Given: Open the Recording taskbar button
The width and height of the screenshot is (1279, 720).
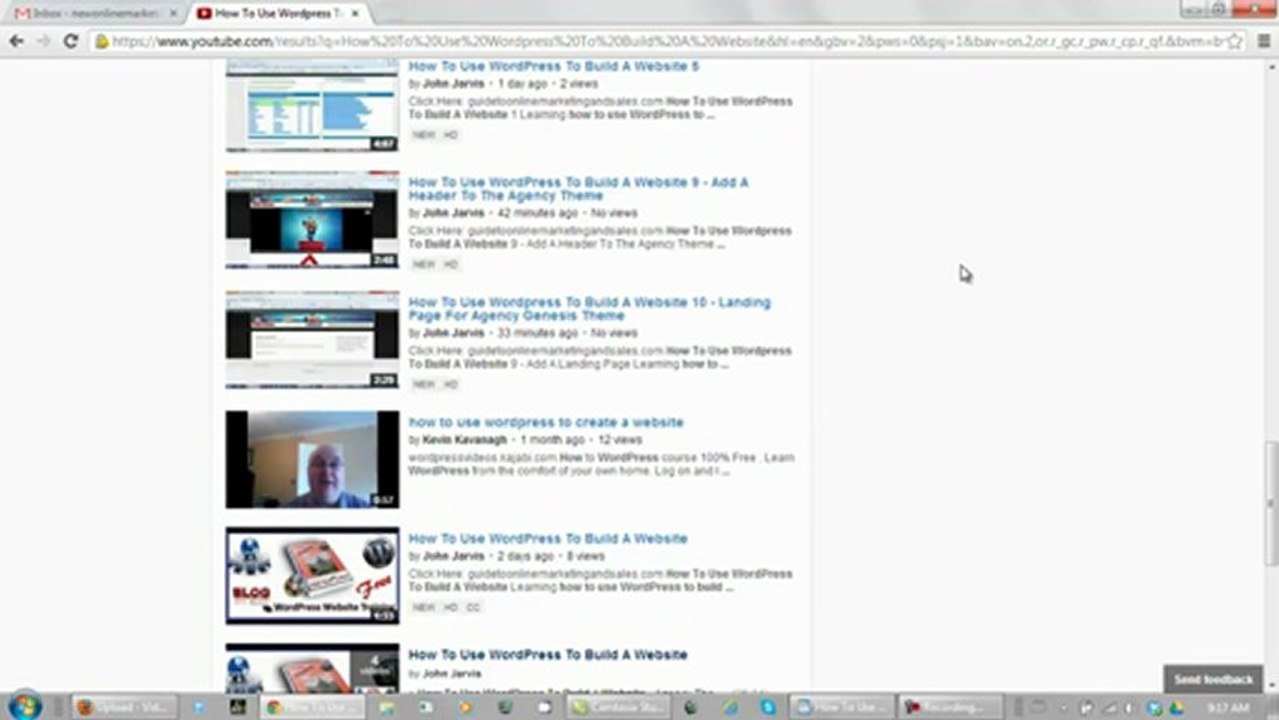Looking at the screenshot, I should point(950,707).
